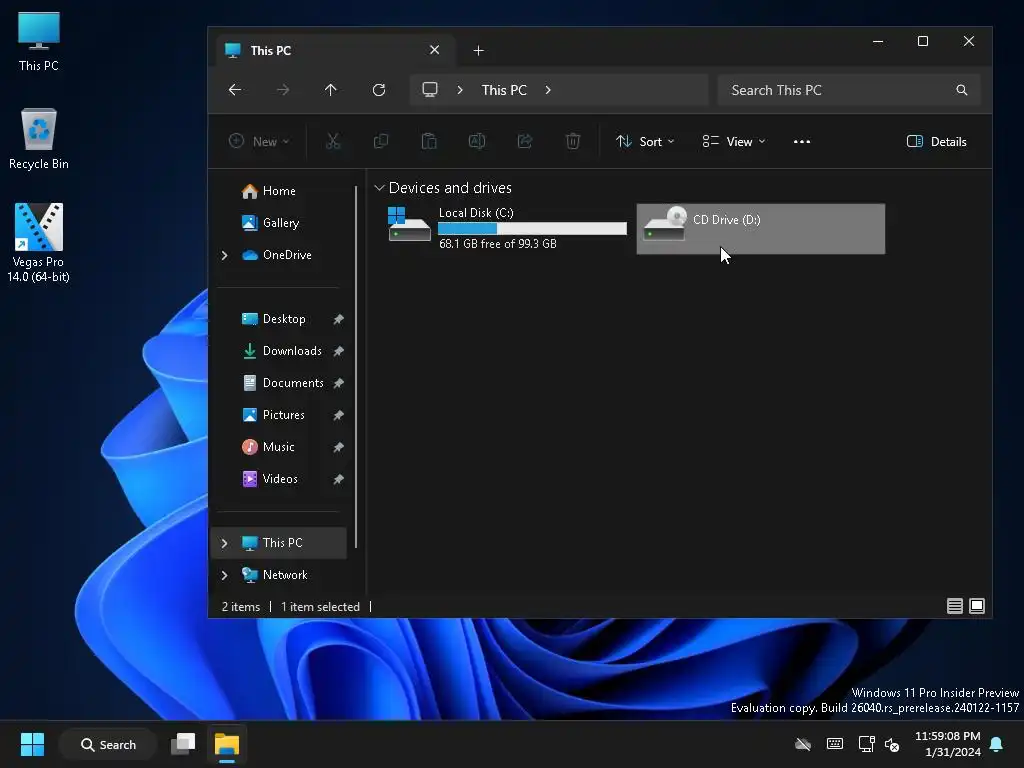Click chevron before This PC breadcrumb
The width and height of the screenshot is (1024, 768).
click(460, 90)
